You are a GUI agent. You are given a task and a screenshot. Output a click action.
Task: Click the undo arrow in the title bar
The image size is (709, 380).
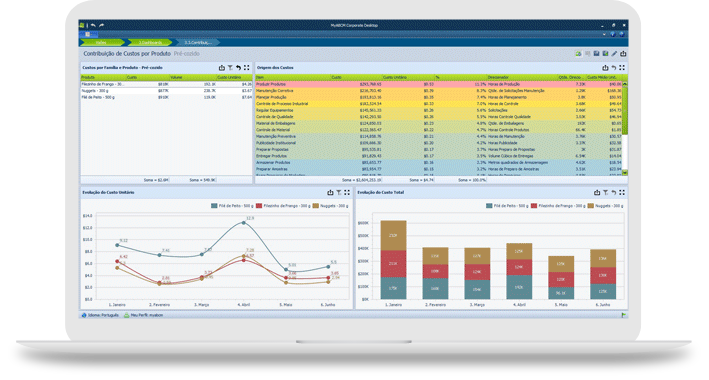tap(93, 25)
